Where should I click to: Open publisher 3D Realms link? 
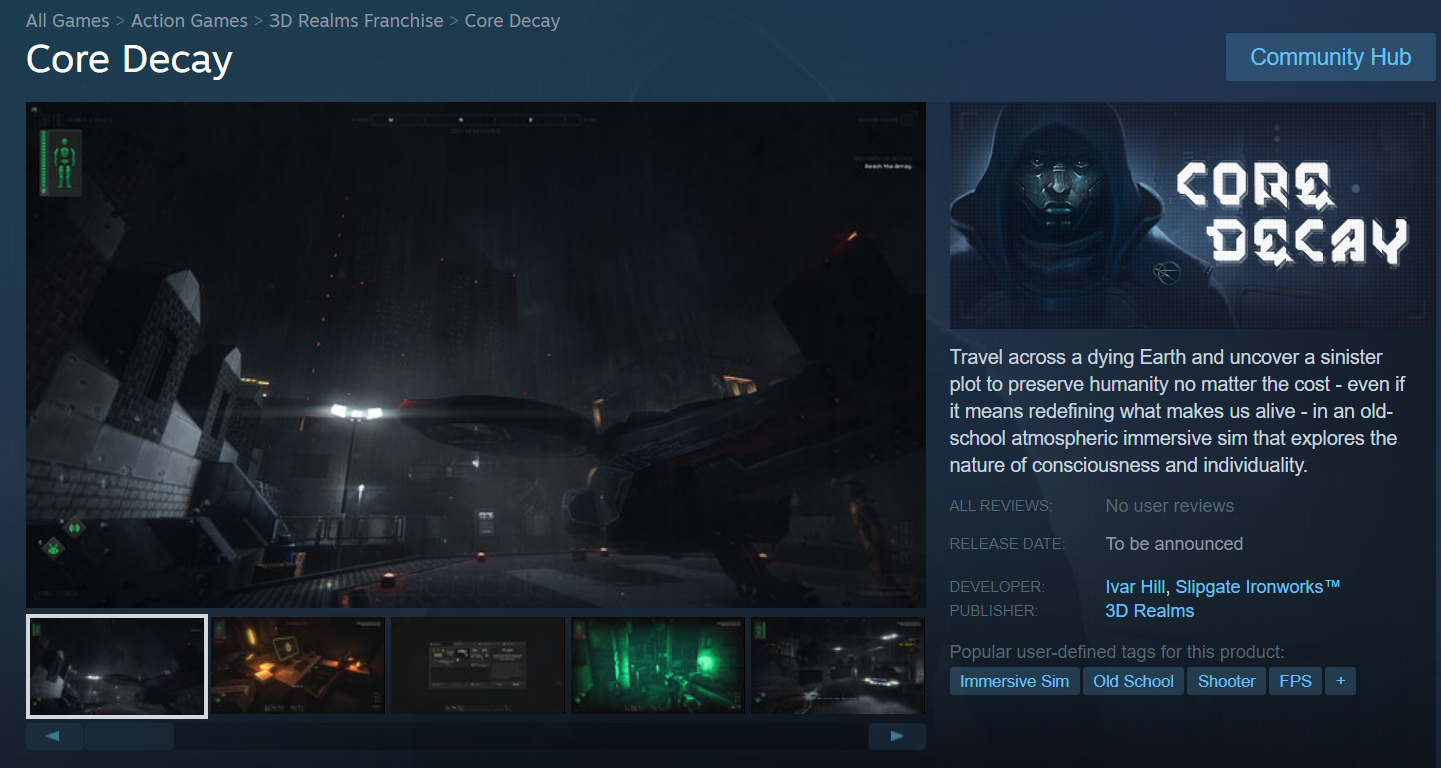[x=1150, y=611]
